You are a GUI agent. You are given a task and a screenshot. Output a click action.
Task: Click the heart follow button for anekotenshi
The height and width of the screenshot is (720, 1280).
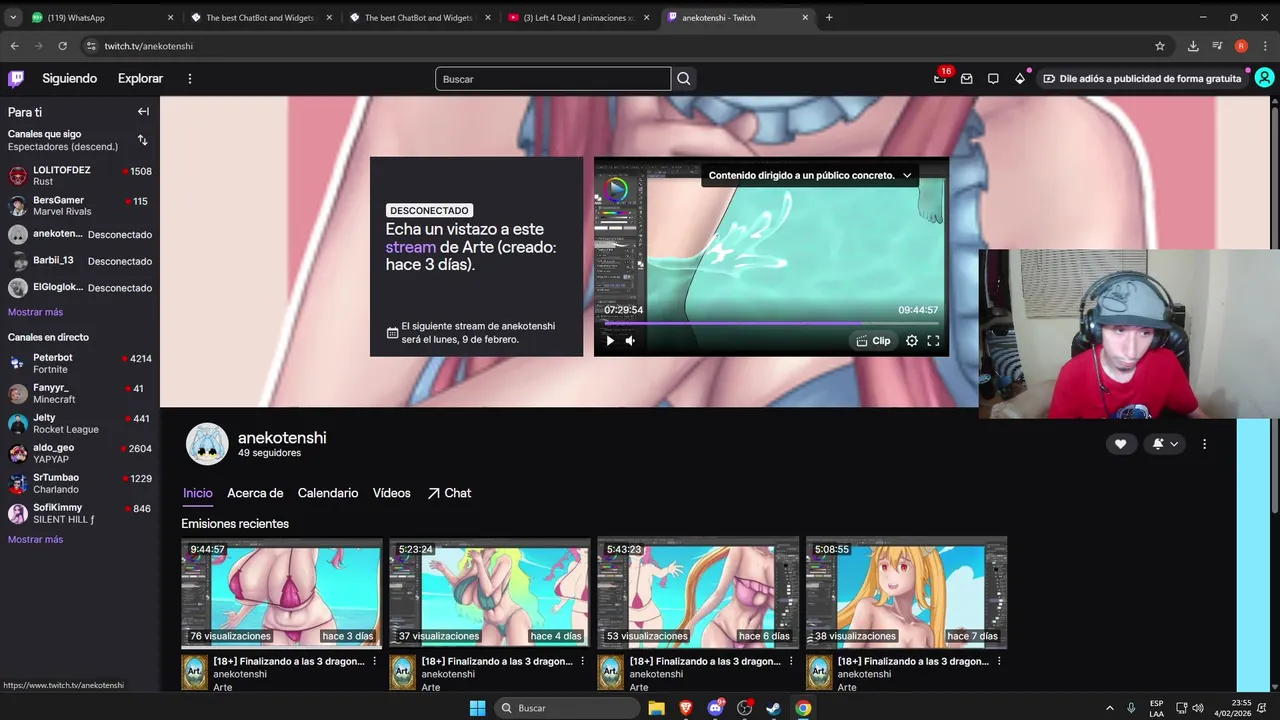pyautogui.click(x=1120, y=444)
